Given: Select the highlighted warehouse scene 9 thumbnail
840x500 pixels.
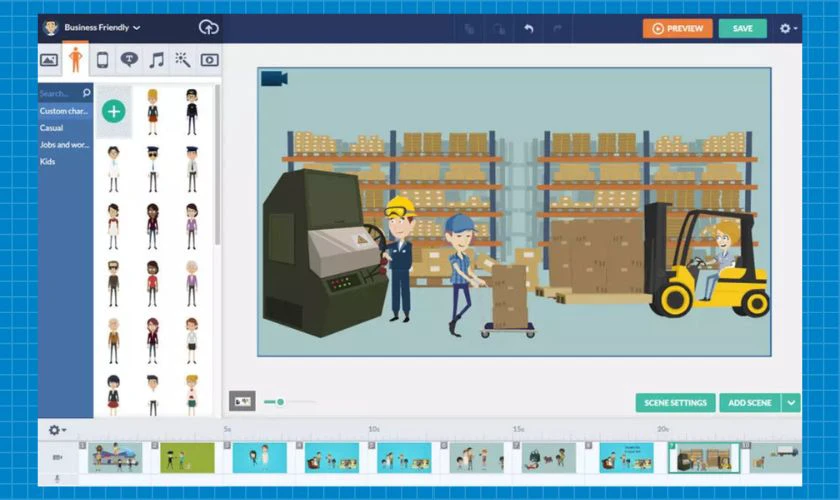Looking at the screenshot, I should (x=704, y=458).
